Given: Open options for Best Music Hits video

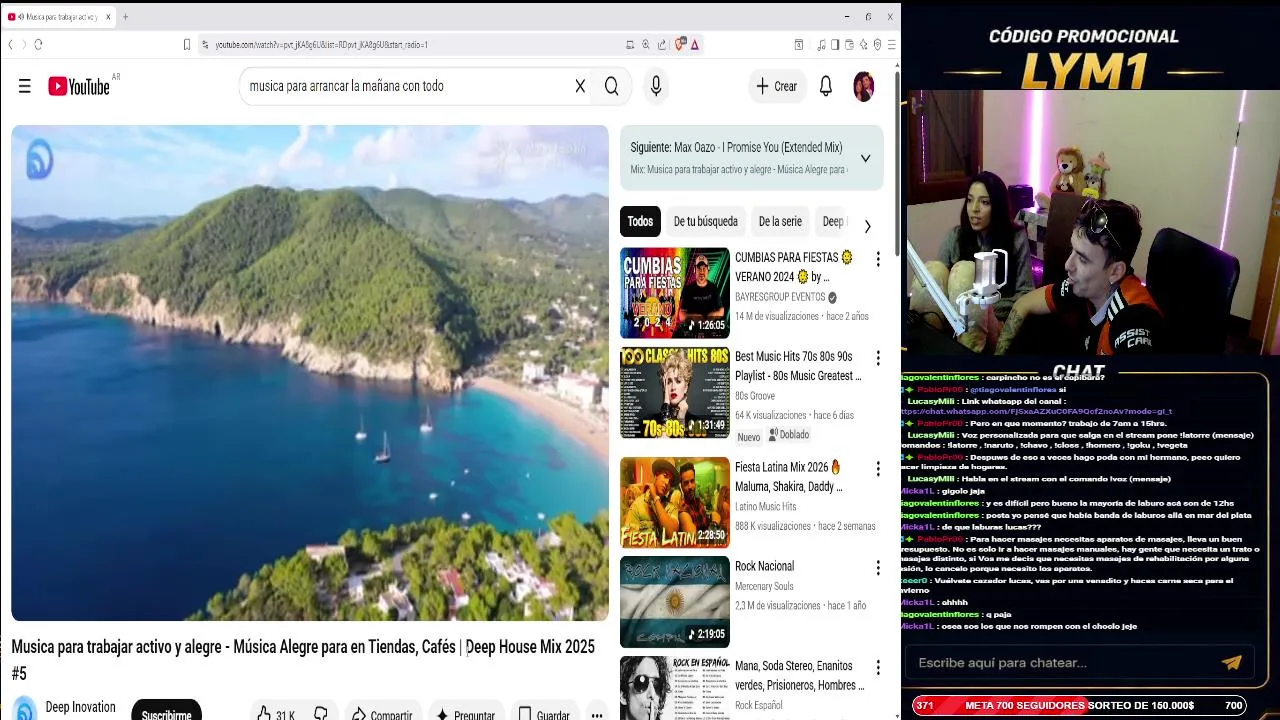Looking at the screenshot, I should click(878, 358).
